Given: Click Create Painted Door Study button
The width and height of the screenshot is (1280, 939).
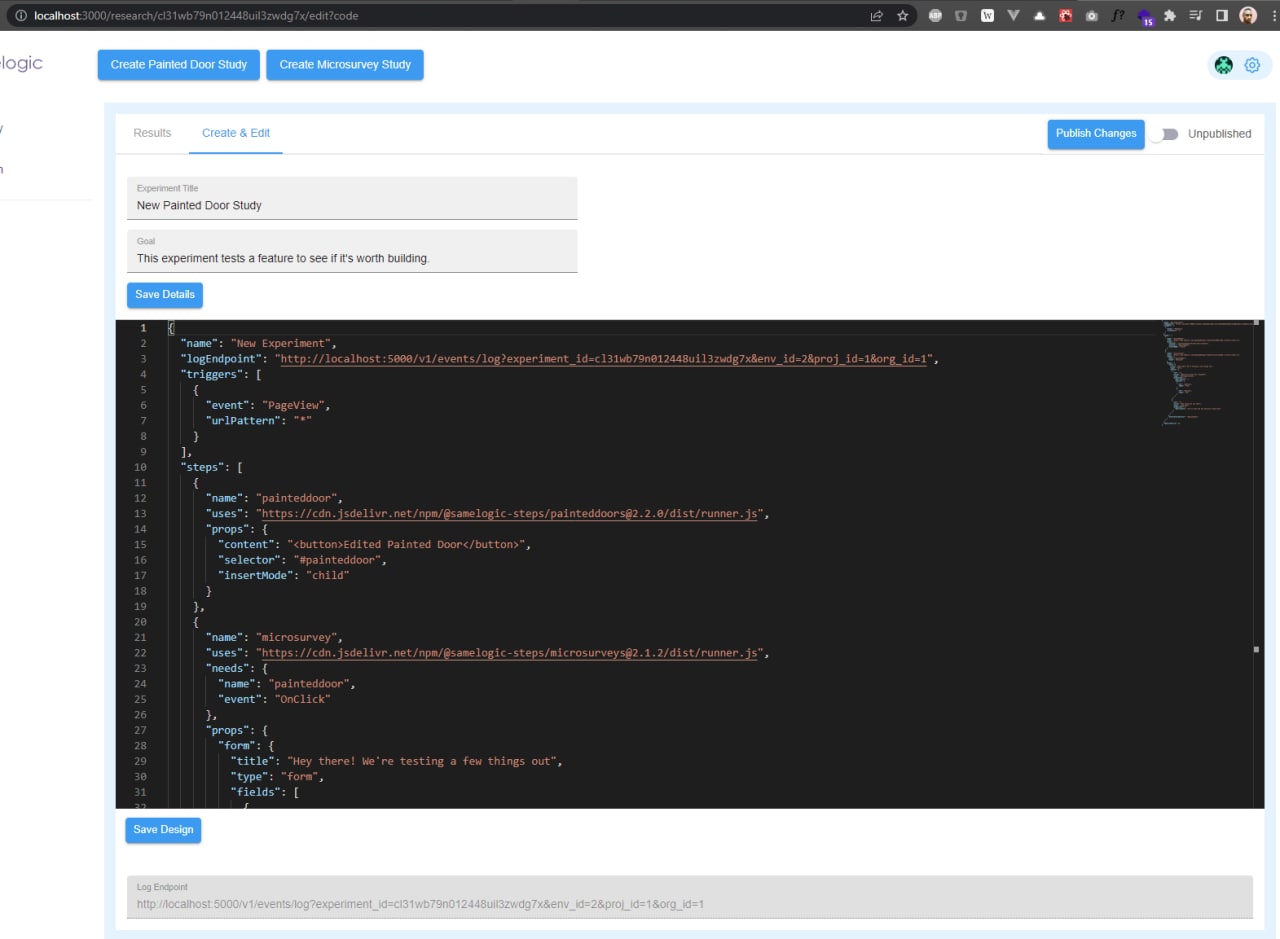Looking at the screenshot, I should tap(179, 65).
